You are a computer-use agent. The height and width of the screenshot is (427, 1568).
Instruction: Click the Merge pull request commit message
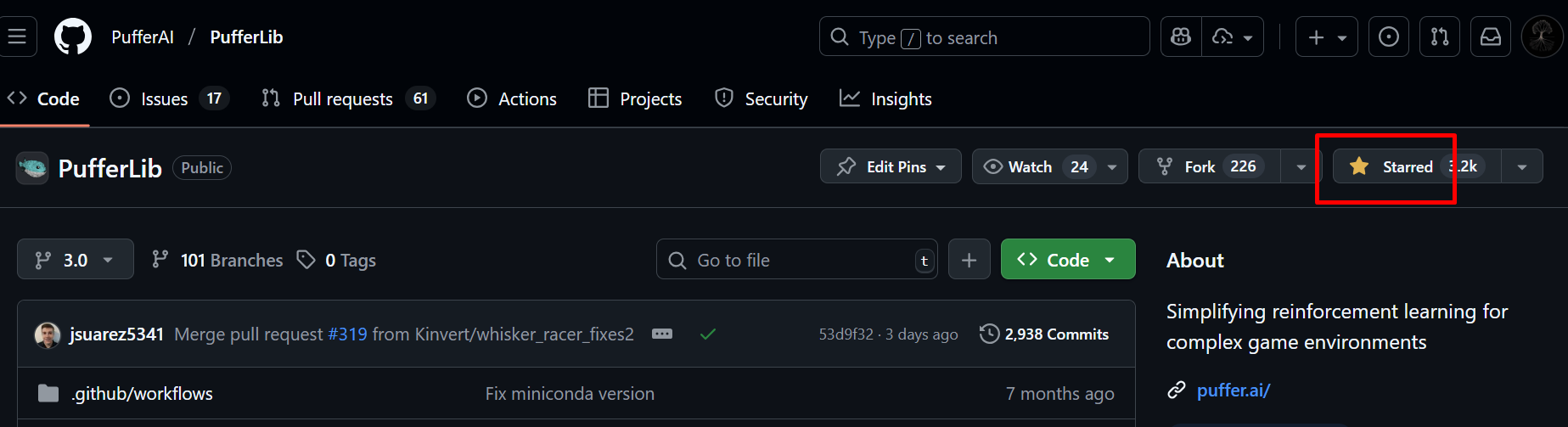click(249, 334)
